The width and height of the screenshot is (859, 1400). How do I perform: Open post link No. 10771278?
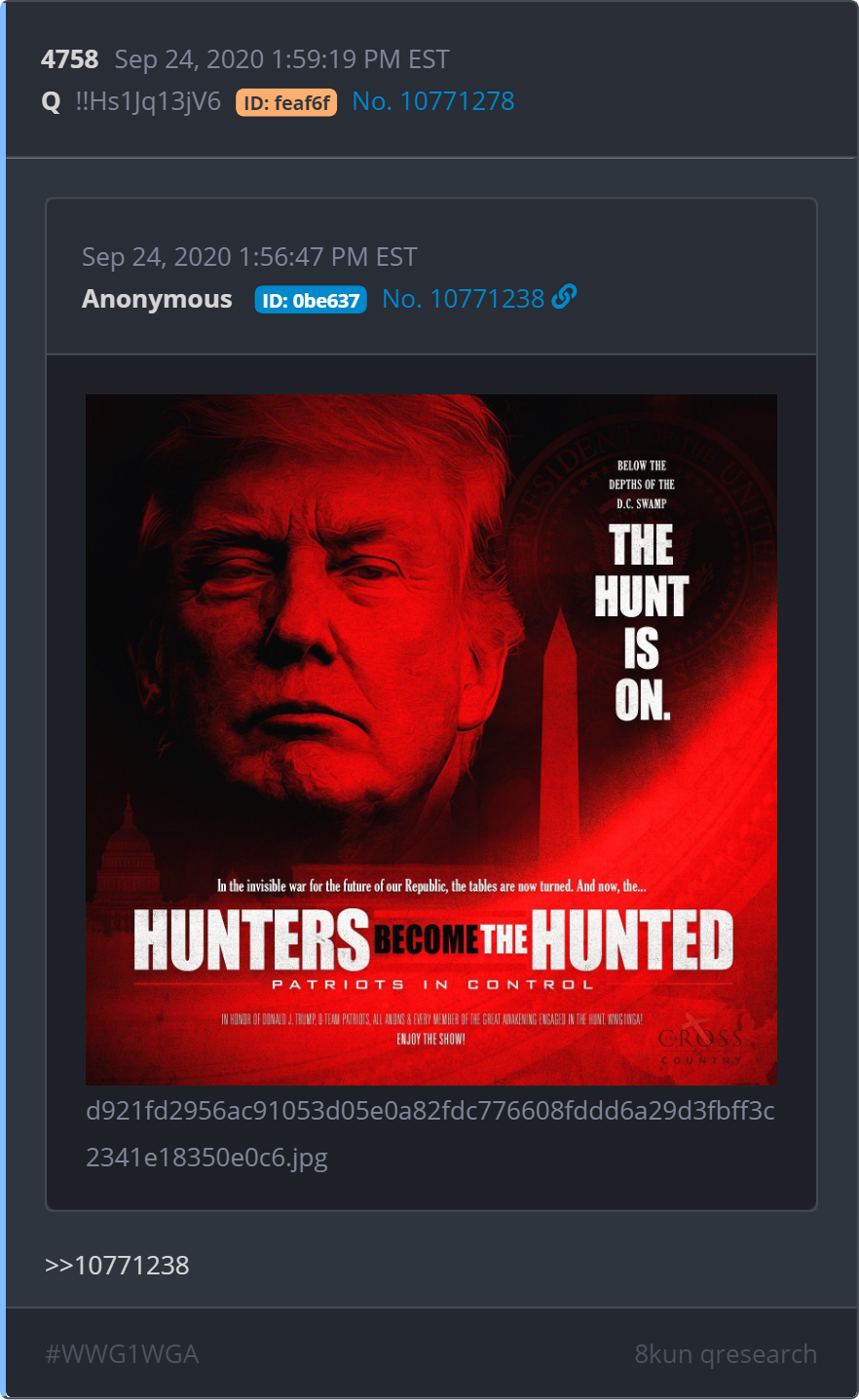(x=433, y=101)
